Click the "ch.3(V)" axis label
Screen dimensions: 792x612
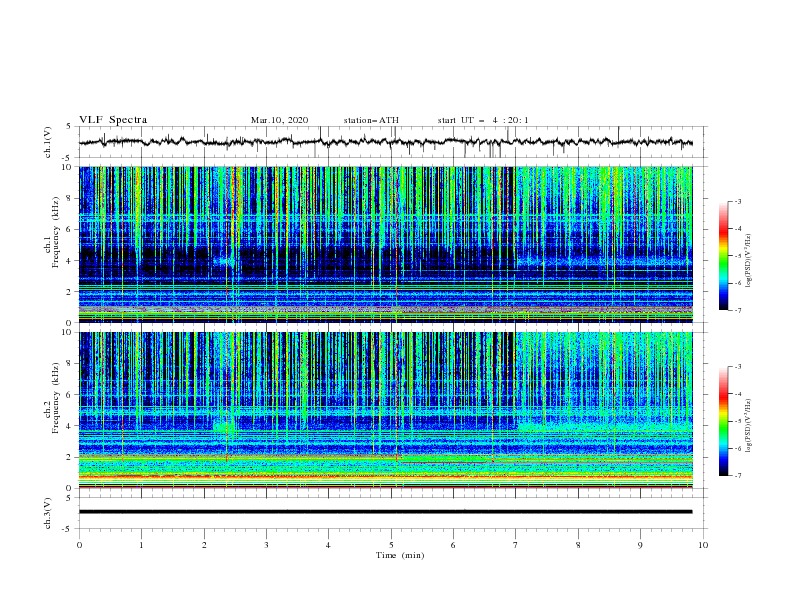[48, 513]
